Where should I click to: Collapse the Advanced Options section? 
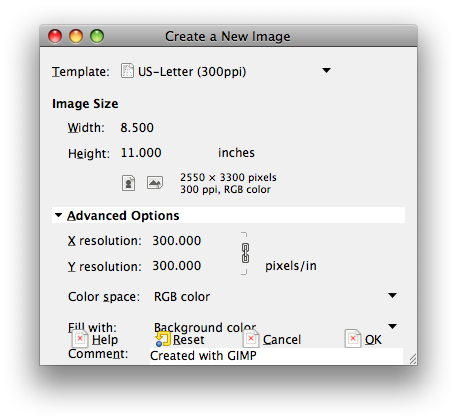pyautogui.click(x=58, y=215)
